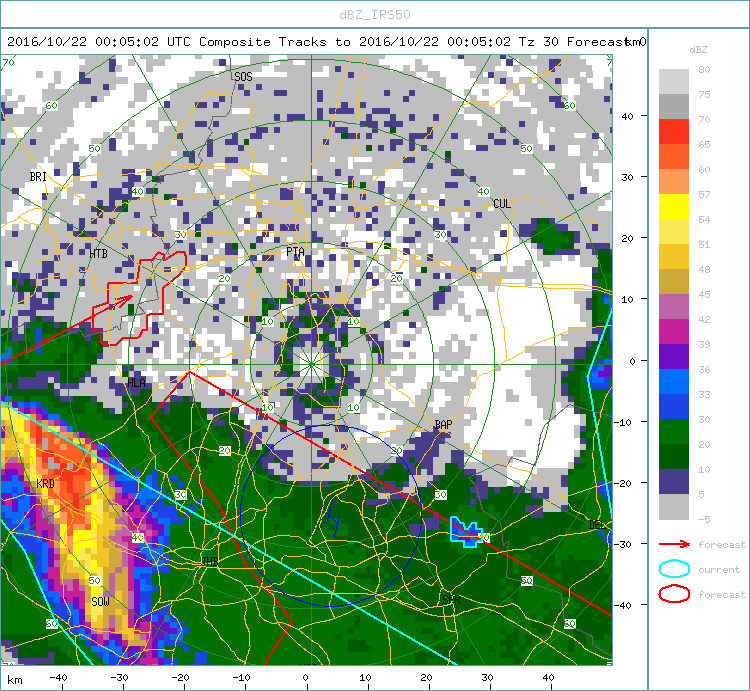
Task: Click the km label at the bottom left
Action: (15, 680)
